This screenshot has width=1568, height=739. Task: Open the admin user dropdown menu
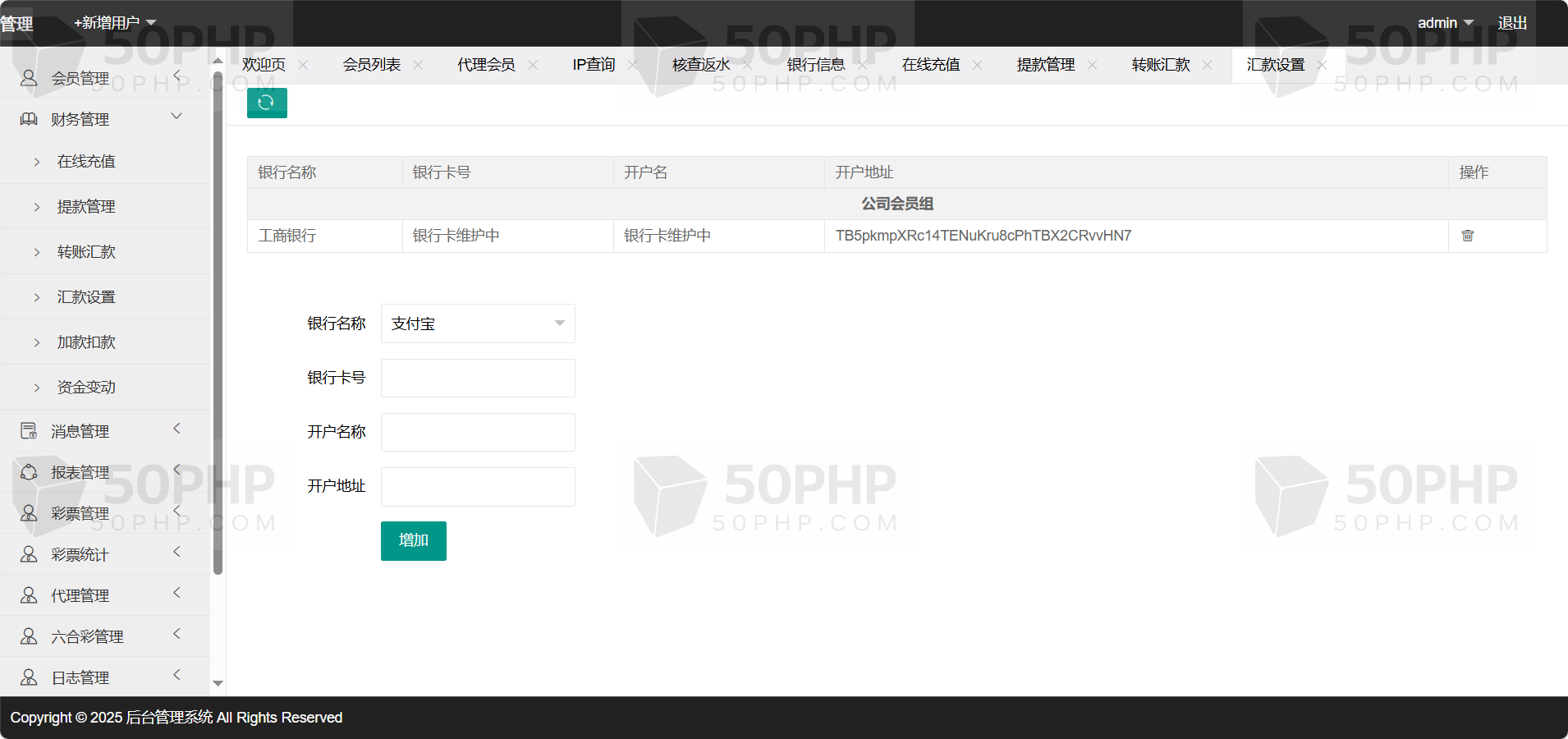(x=1445, y=23)
